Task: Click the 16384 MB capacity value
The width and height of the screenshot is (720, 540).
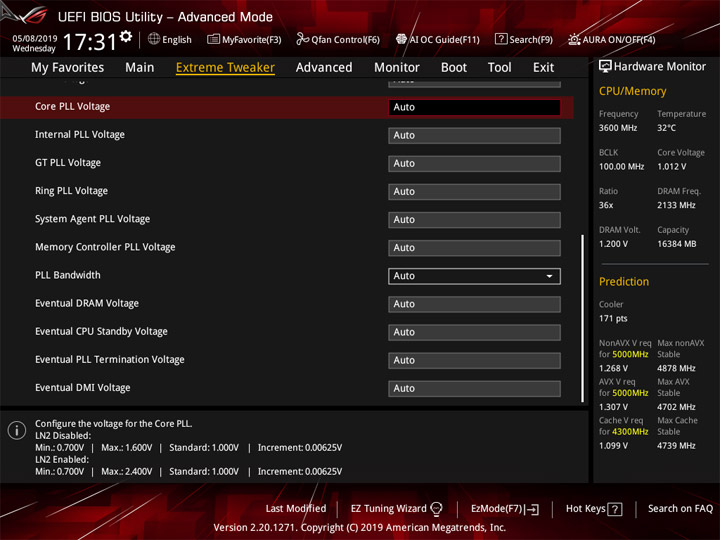Action: 676,244
